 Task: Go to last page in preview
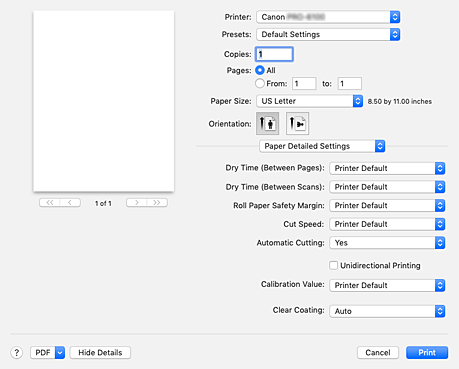(157, 203)
